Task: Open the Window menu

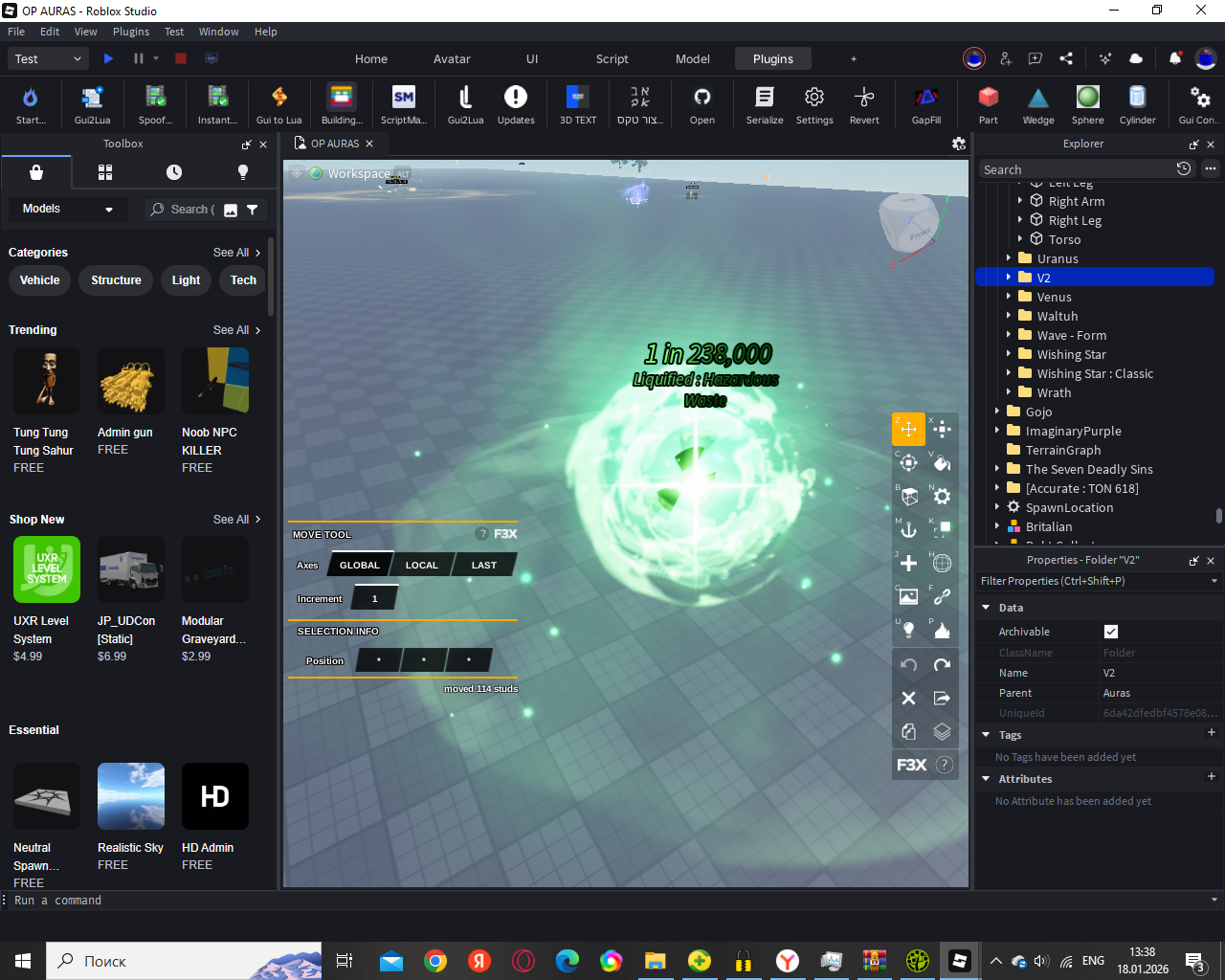Action: 219,32
